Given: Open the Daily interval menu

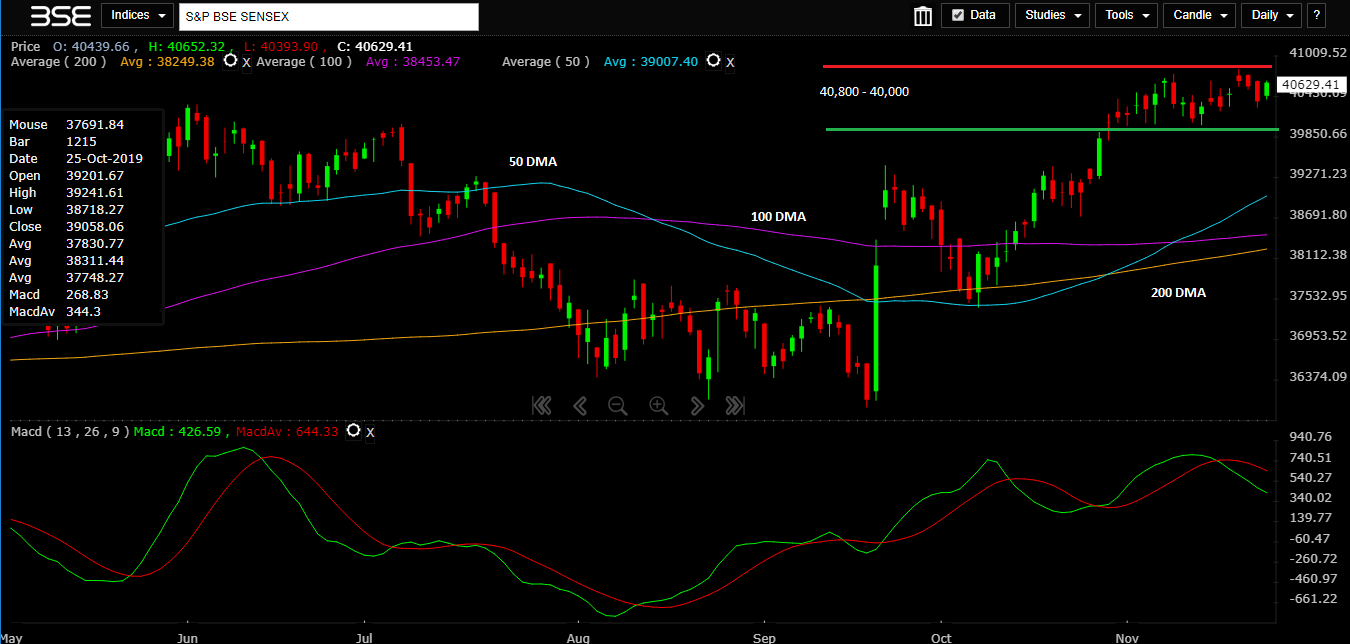Looking at the screenshot, I should pyautogui.click(x=1270, y=16).
